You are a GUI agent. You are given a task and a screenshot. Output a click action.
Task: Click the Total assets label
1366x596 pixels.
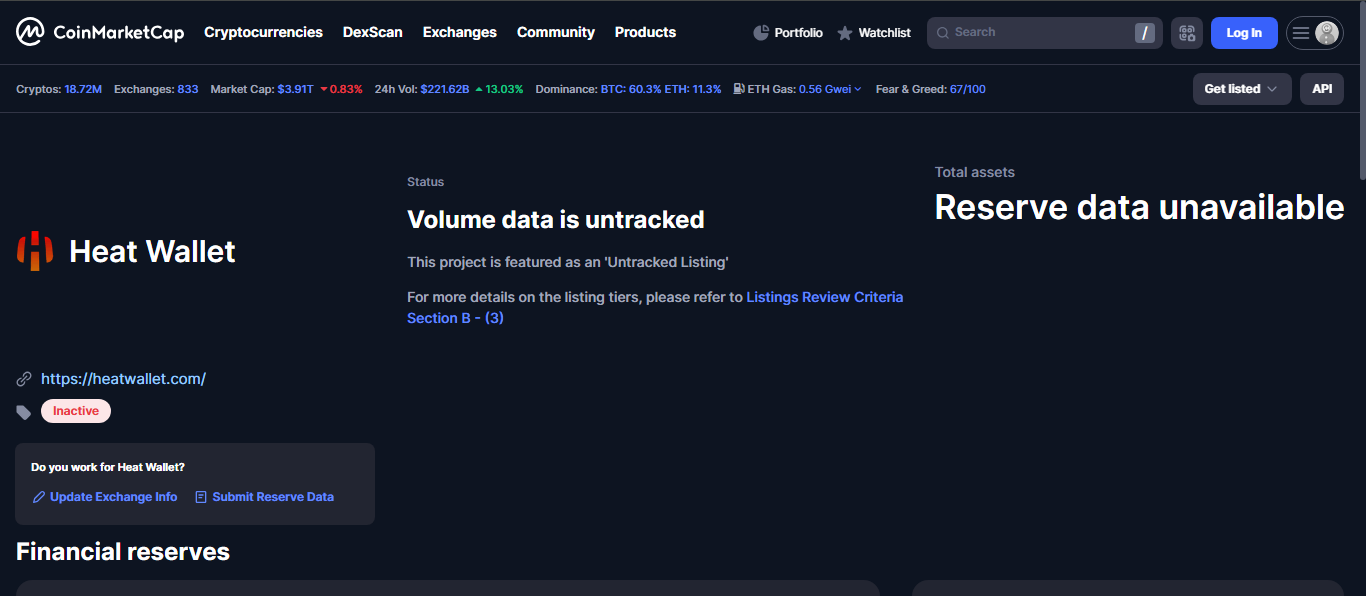coord(975,172)
